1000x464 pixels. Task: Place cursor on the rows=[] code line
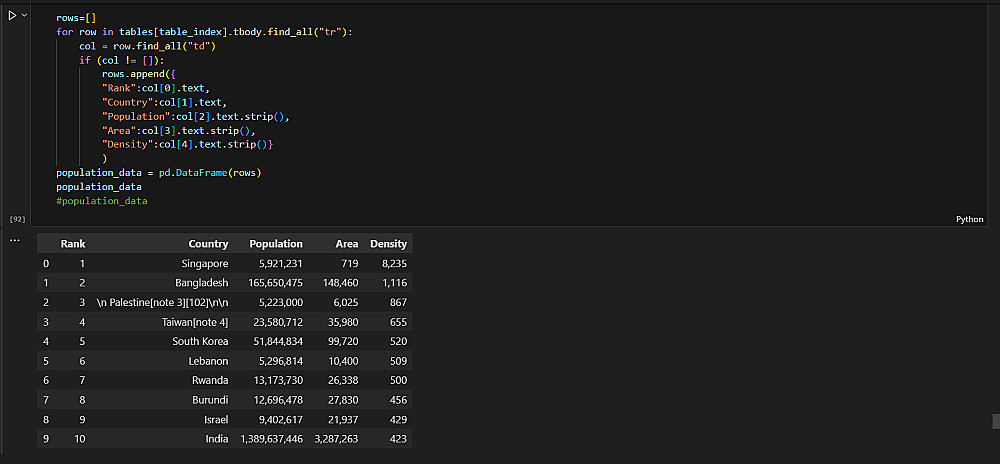tap(75, 18)
